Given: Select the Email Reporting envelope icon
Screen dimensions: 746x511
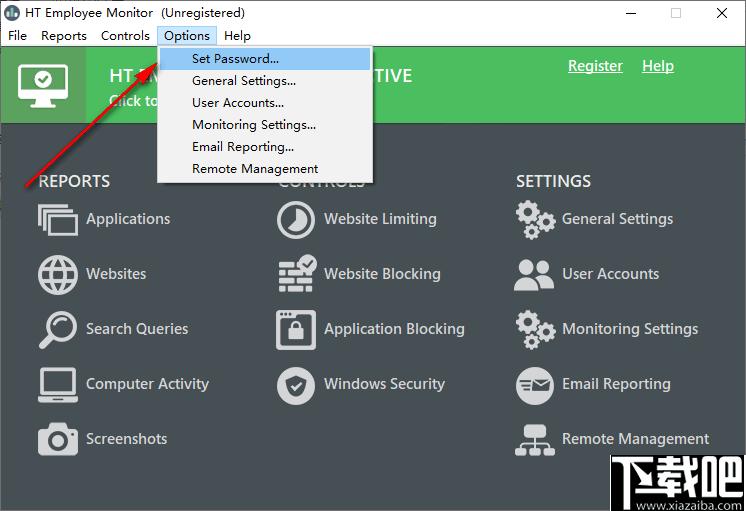Looking at the screenshot, I should pyautogui.click(x=534, y=384).
